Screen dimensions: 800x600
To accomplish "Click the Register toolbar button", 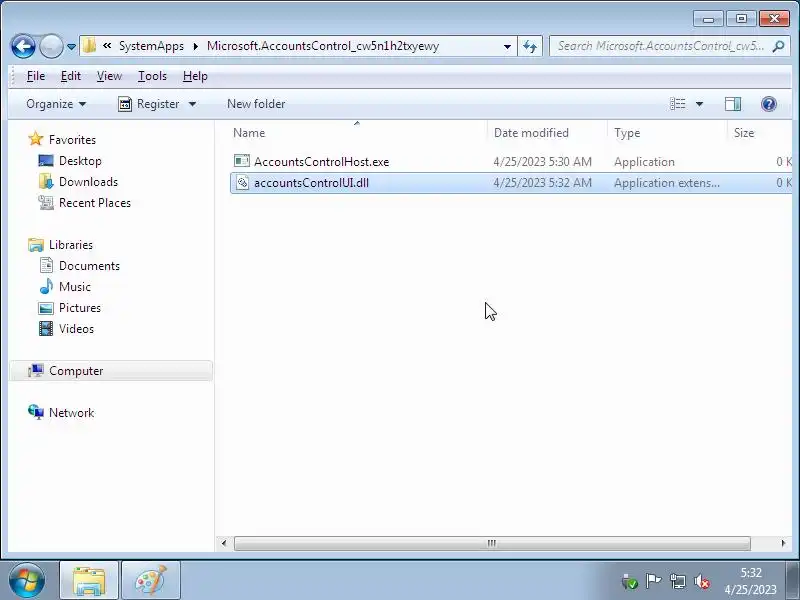I will (148, 104).
